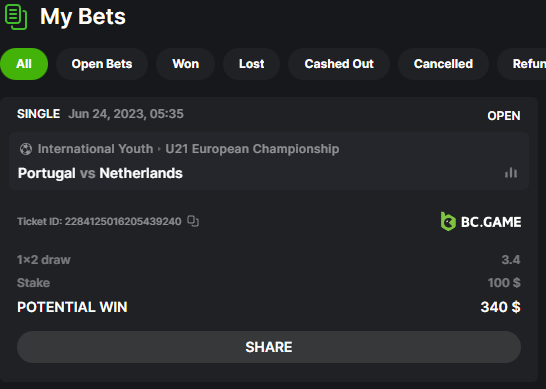
Task: Click the BC.GAME logo icon
Action: [448, 221]
